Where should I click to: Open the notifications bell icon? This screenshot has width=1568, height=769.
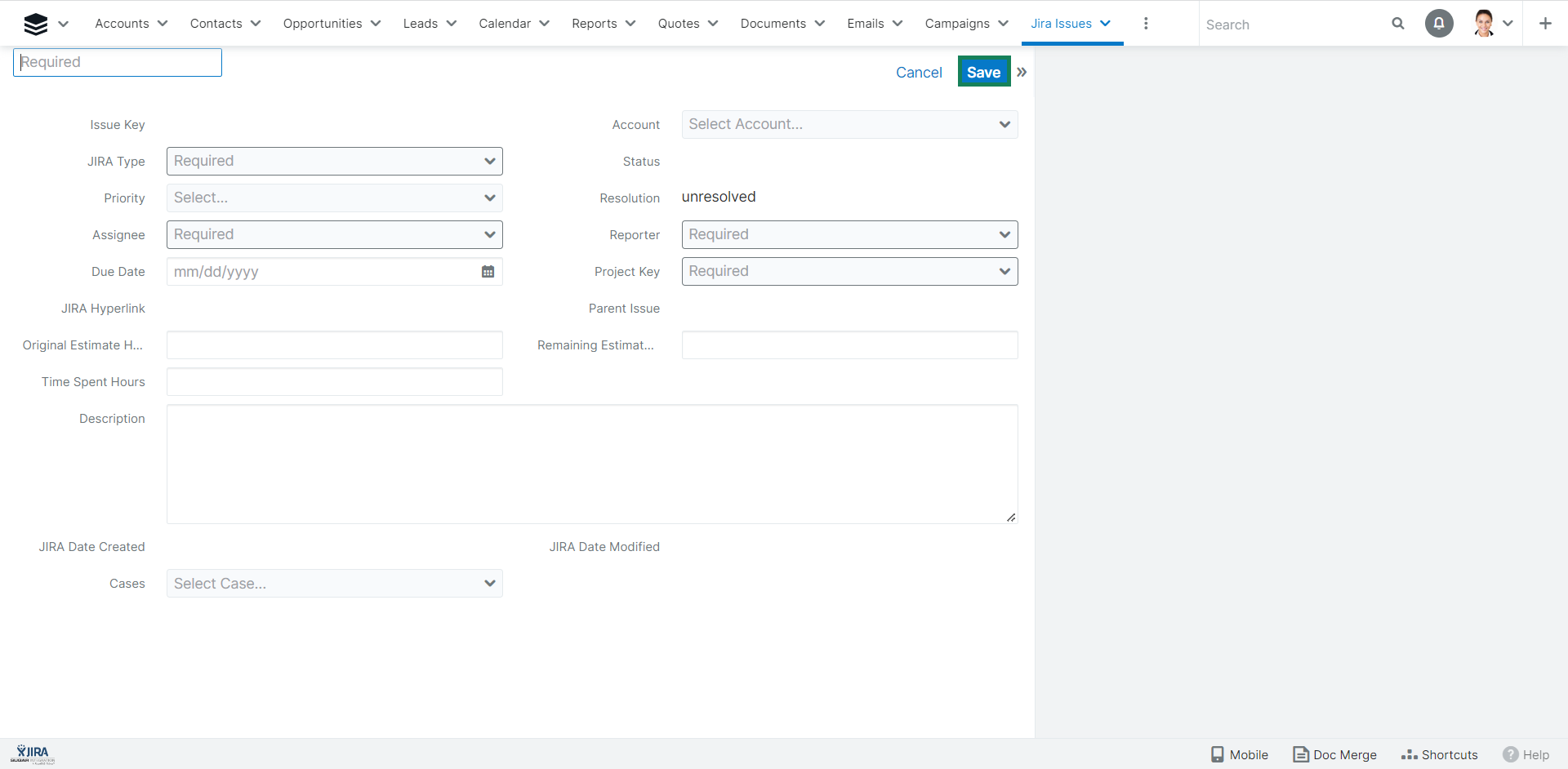pos(1438,24)
